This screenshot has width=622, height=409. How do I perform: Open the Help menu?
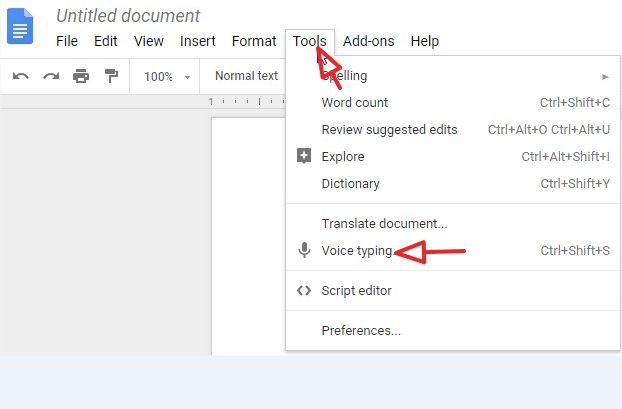pyautogui.click(x=425, y=41)
